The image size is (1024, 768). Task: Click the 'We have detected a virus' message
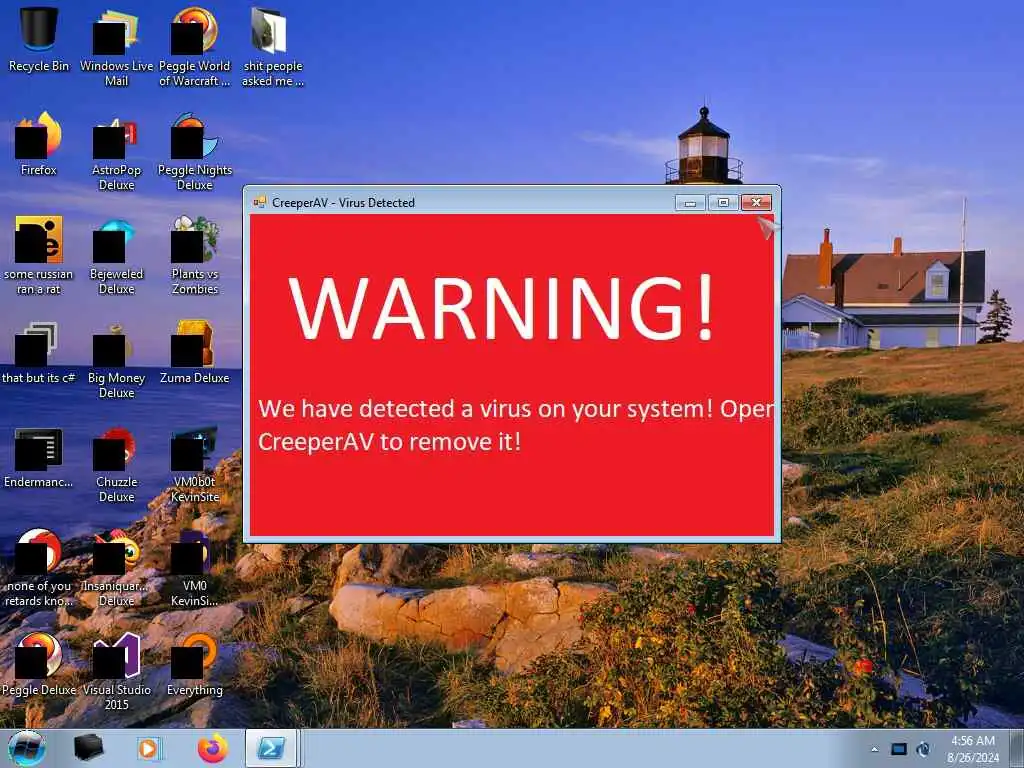516,425
